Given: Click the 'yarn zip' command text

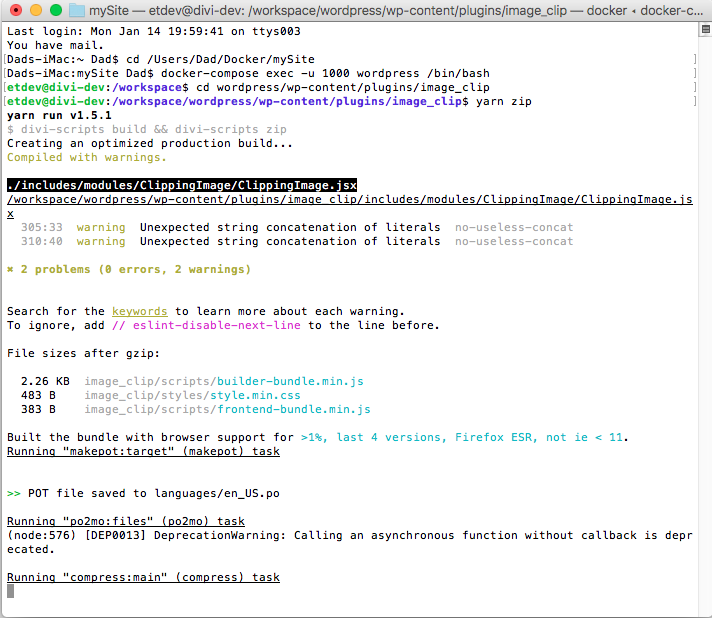Looking at the screenshot, I should click(504, 102).
